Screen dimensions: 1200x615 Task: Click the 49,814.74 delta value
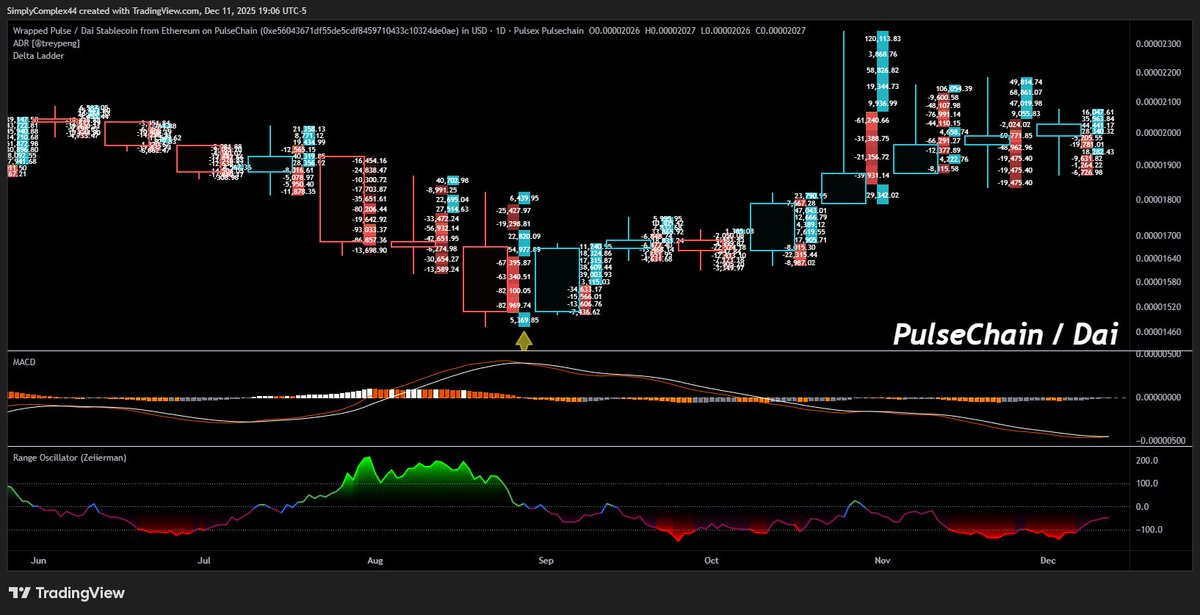[1026, 82]
